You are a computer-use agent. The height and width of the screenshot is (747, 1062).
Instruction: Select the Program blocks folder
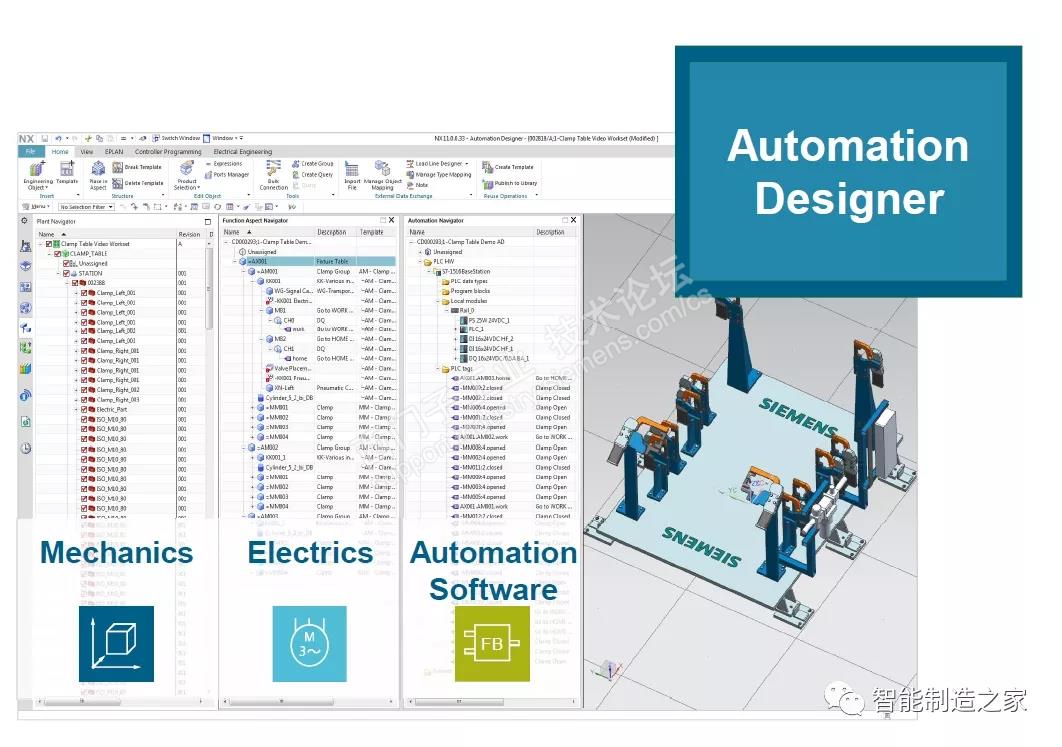coord(469,291)
